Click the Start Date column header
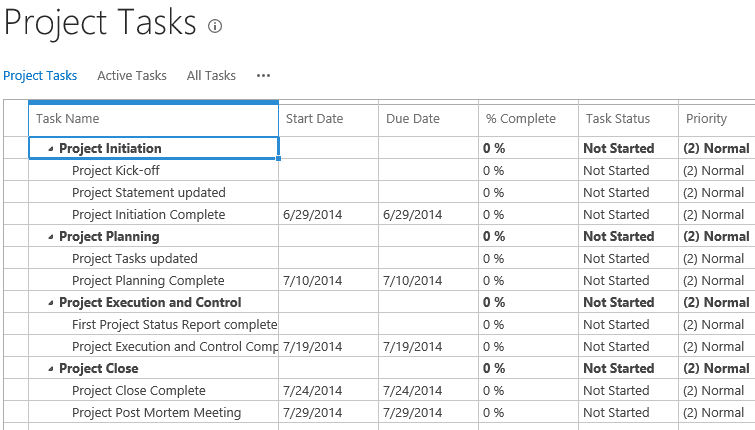The width and height of the screenshot is (755, 430). (329, 119)
